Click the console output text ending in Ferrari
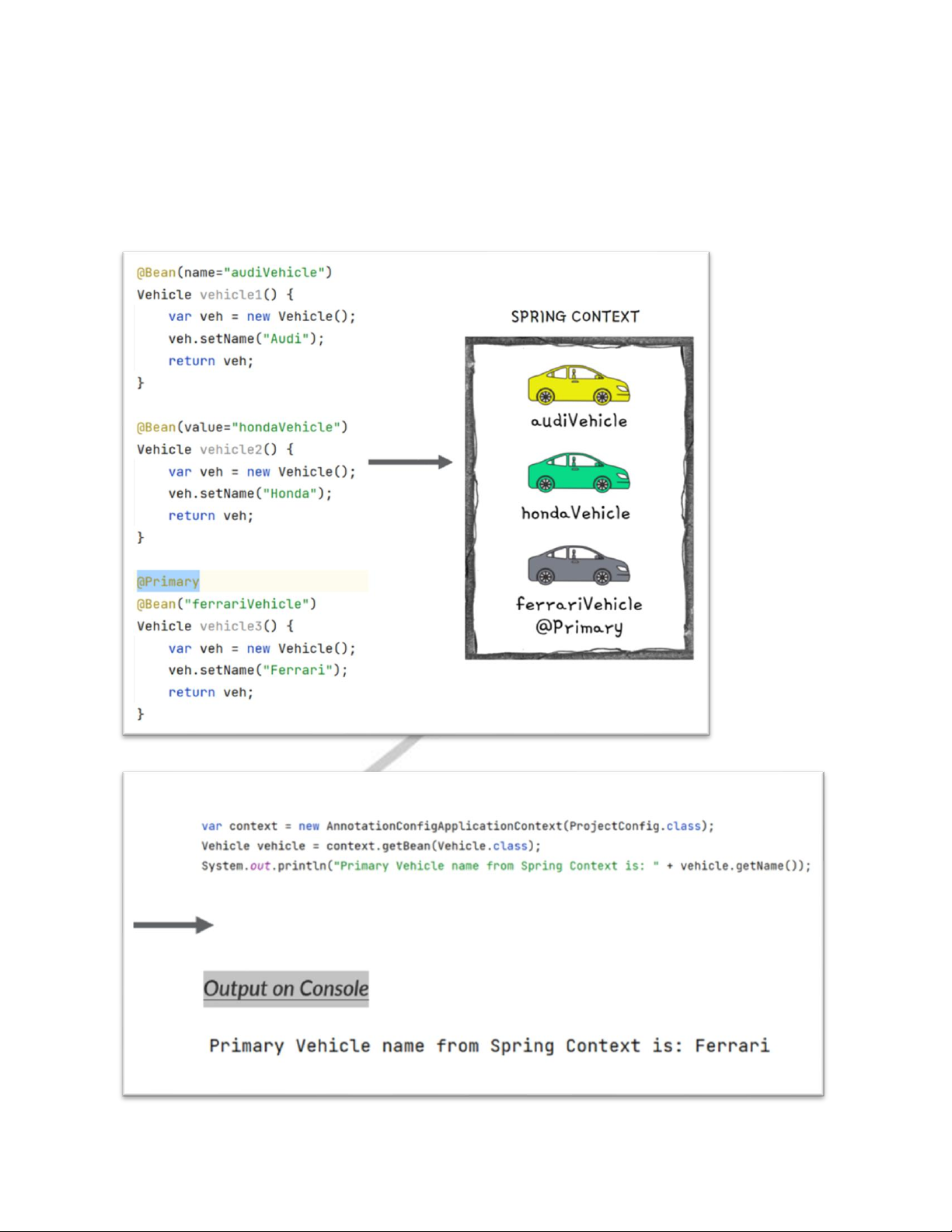 pos(489,1045)
